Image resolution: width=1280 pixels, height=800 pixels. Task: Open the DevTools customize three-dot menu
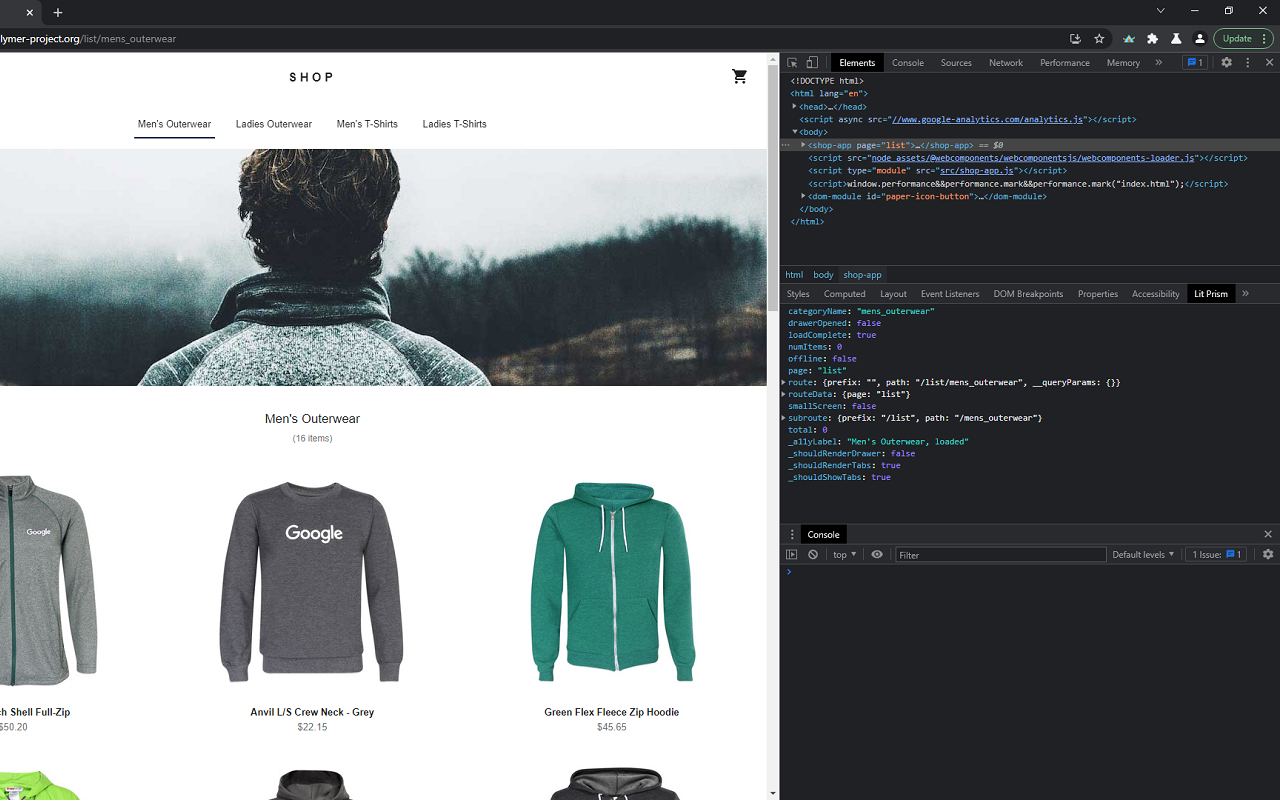point(1247,63)
